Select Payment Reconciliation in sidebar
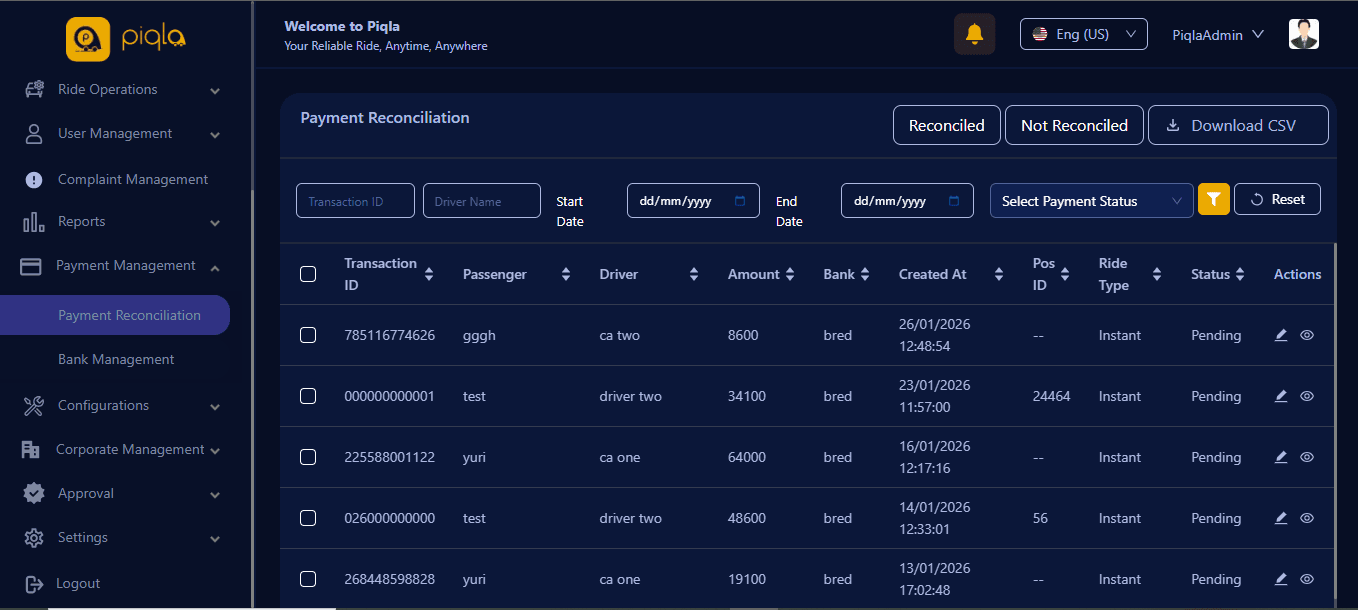This screenshot has width=1358, height=610. (115, 315)
